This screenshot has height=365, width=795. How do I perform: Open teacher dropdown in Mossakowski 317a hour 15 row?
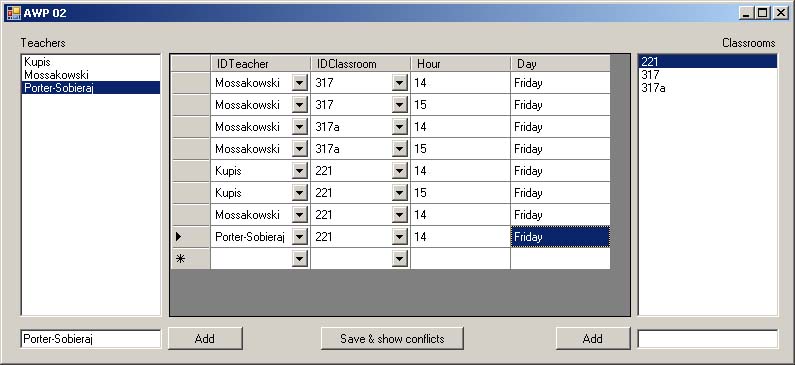300,149
